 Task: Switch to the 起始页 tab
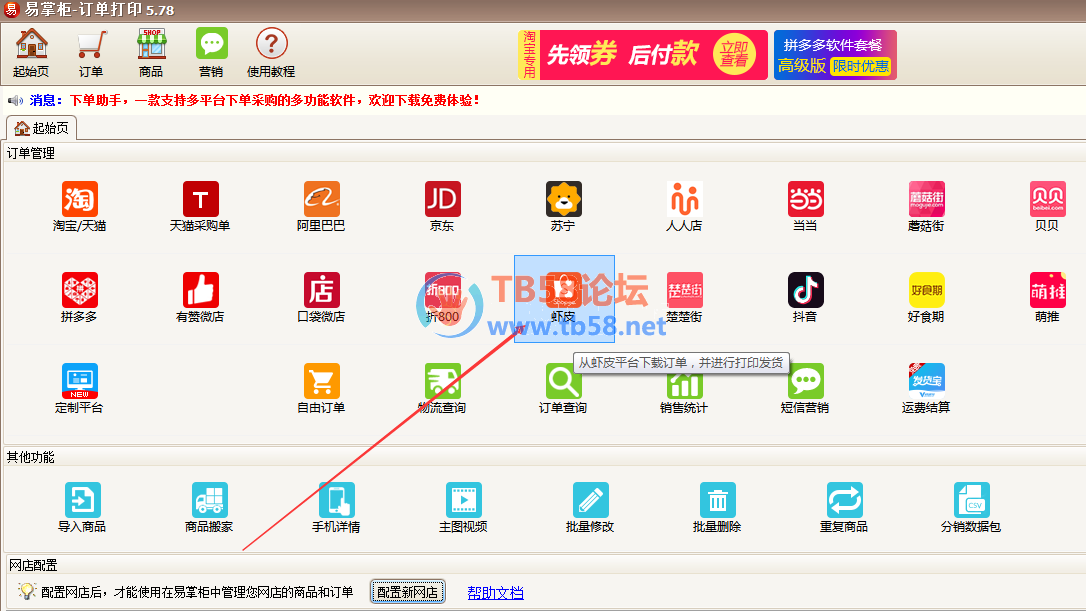(42, 128)
